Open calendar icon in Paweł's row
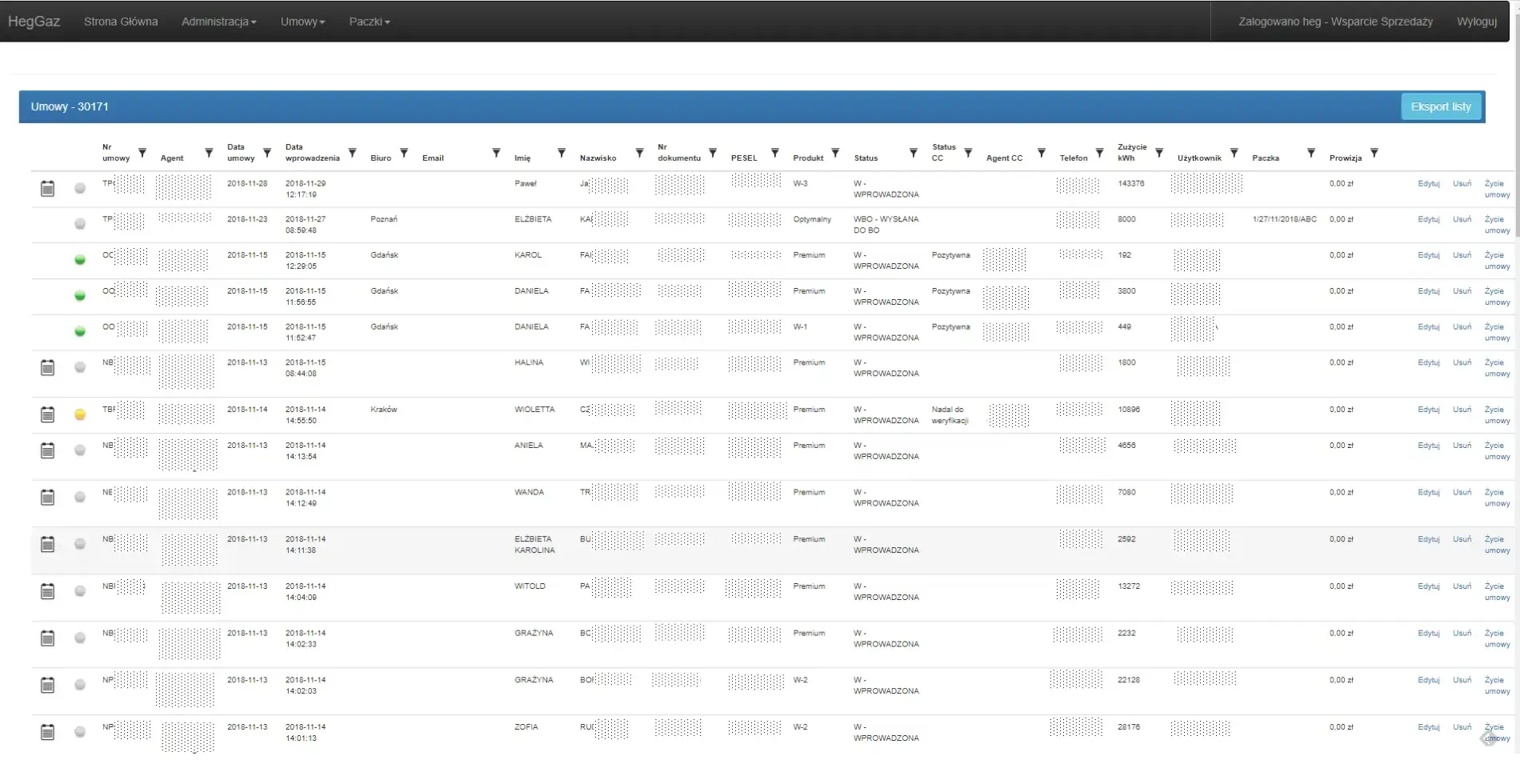Screen dimensions: 1520x784 coord(48,189)
